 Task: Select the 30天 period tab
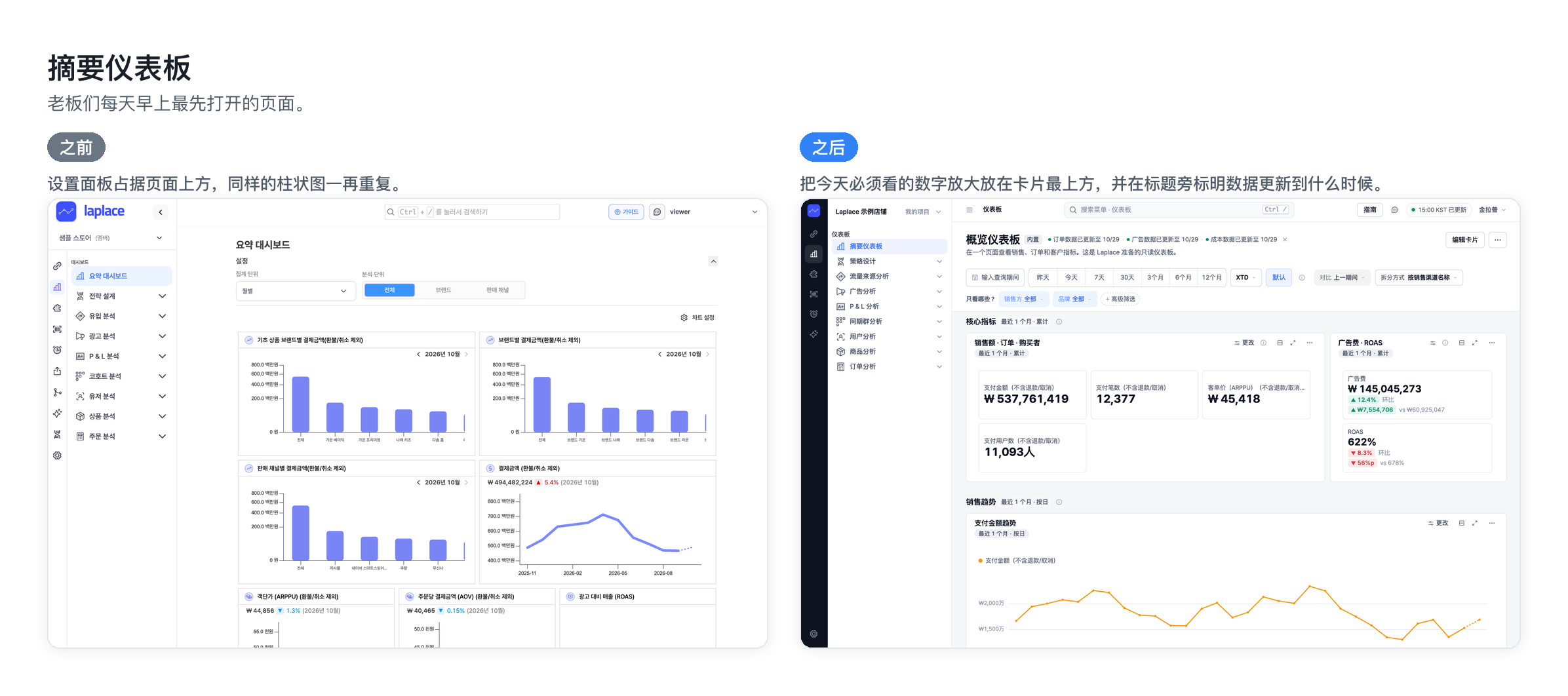coord(1127,278)
